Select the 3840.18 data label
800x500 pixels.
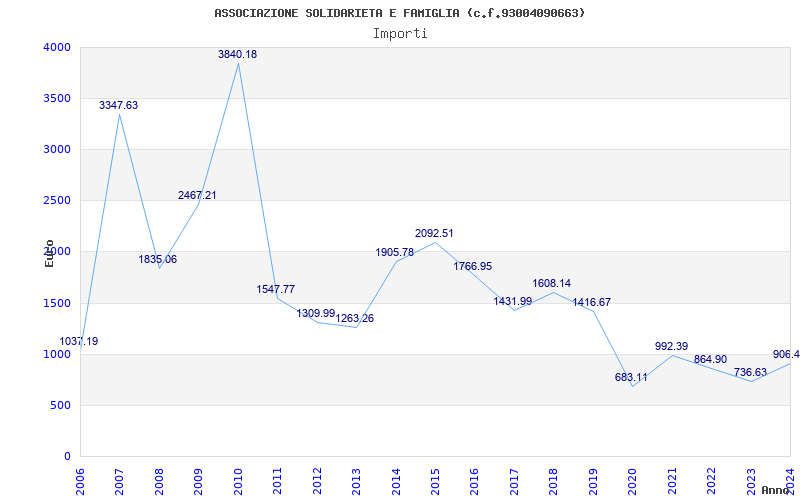pyautogui.click(x=238, y=54)
